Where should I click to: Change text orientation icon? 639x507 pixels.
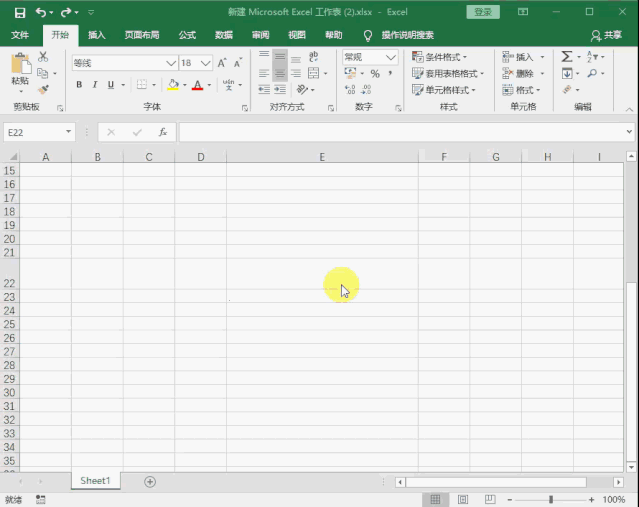302,89
